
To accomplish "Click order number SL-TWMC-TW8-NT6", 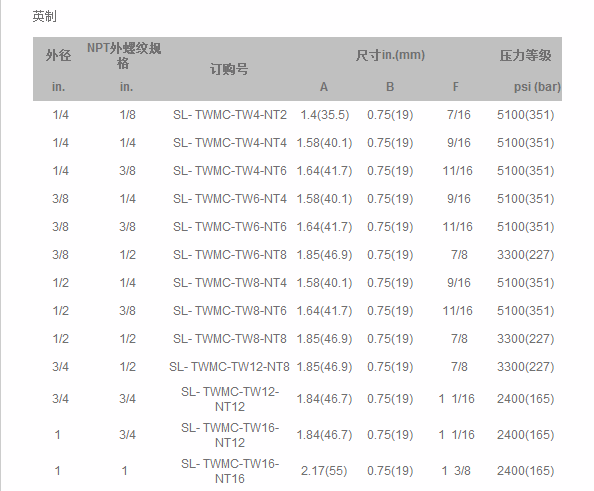I will [230, 311].
